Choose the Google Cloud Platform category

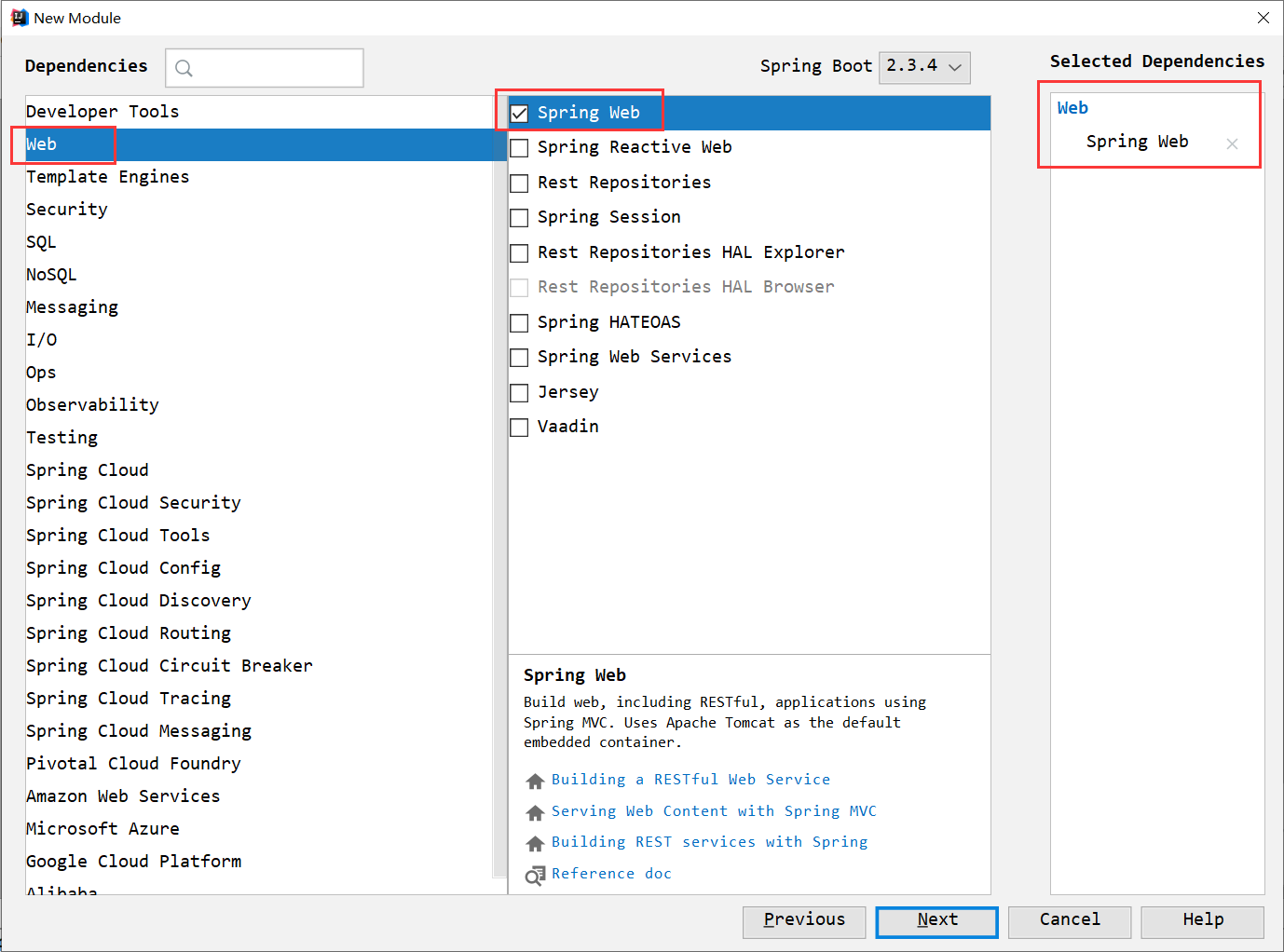coord(259,862)
